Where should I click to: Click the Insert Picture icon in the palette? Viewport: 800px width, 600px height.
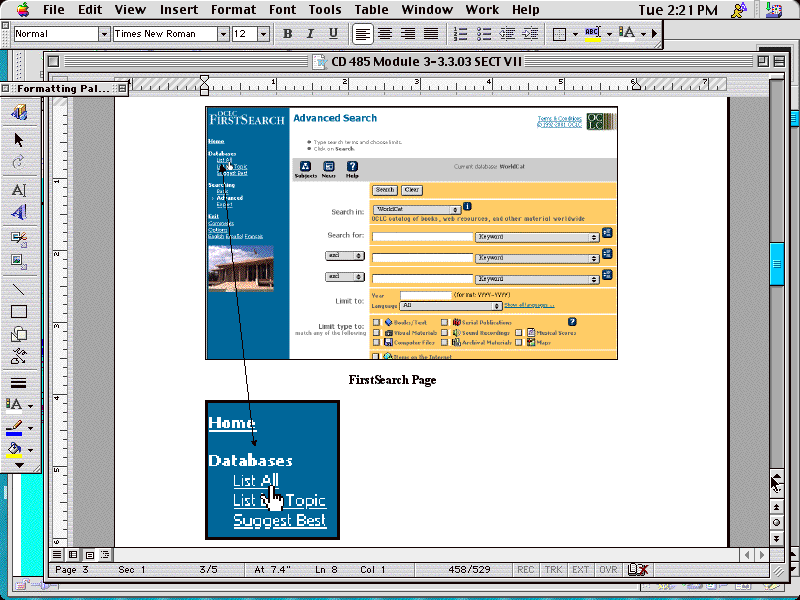click(x=19, y=261)
